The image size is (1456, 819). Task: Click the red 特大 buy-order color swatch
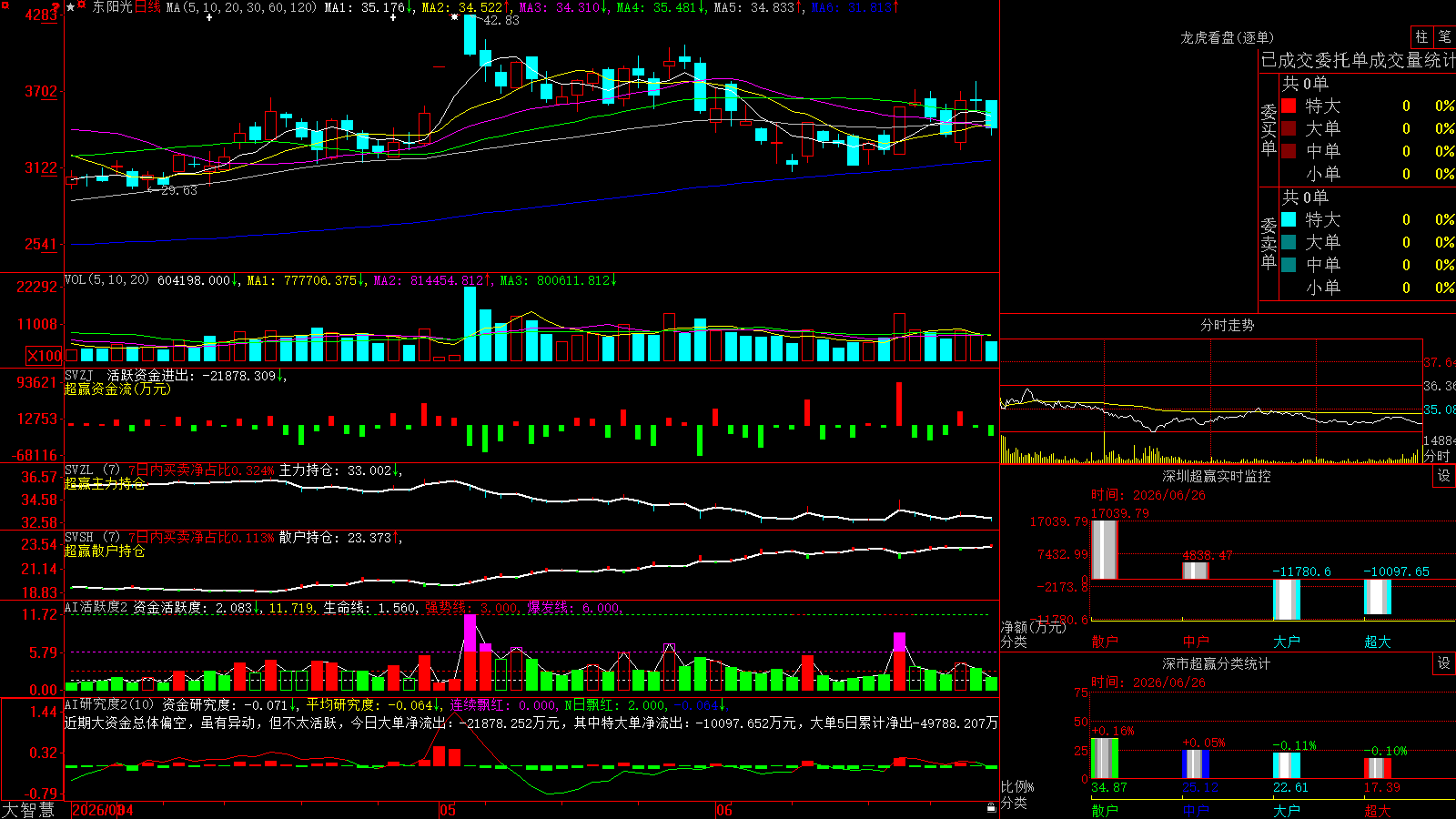(1289, 106)
